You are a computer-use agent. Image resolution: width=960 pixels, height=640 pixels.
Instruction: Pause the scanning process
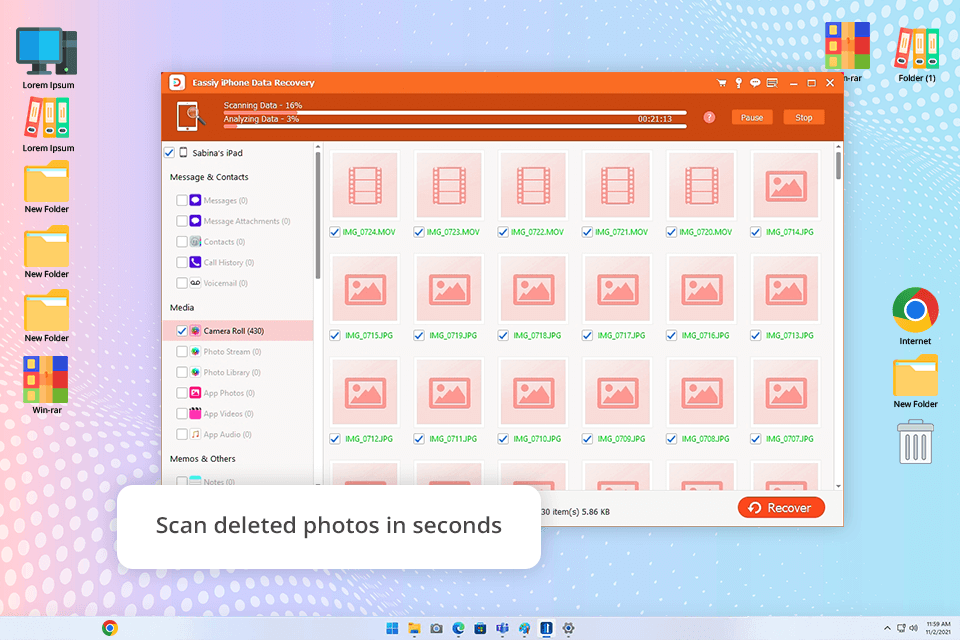[x=752, y=117]
